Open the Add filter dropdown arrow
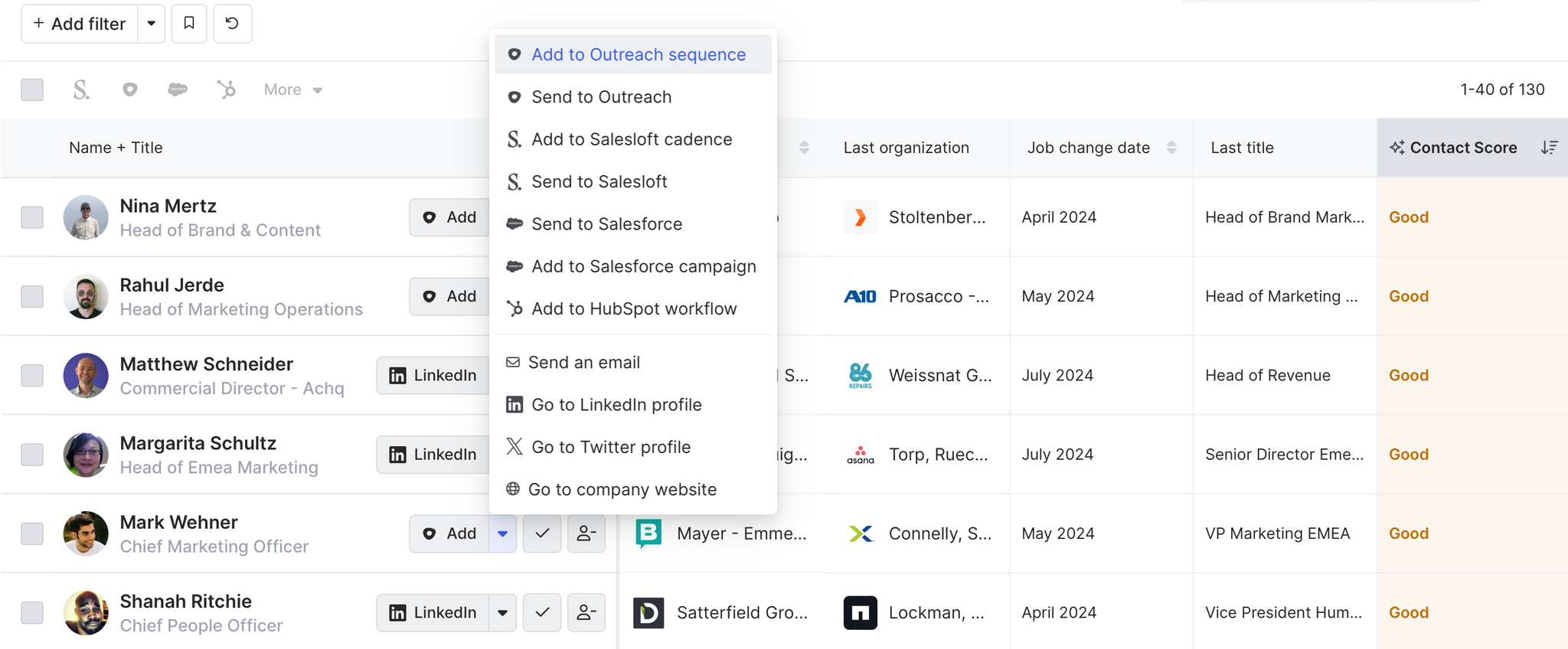This screenshot has width=1568, height=649. click(x=152, y=24)
